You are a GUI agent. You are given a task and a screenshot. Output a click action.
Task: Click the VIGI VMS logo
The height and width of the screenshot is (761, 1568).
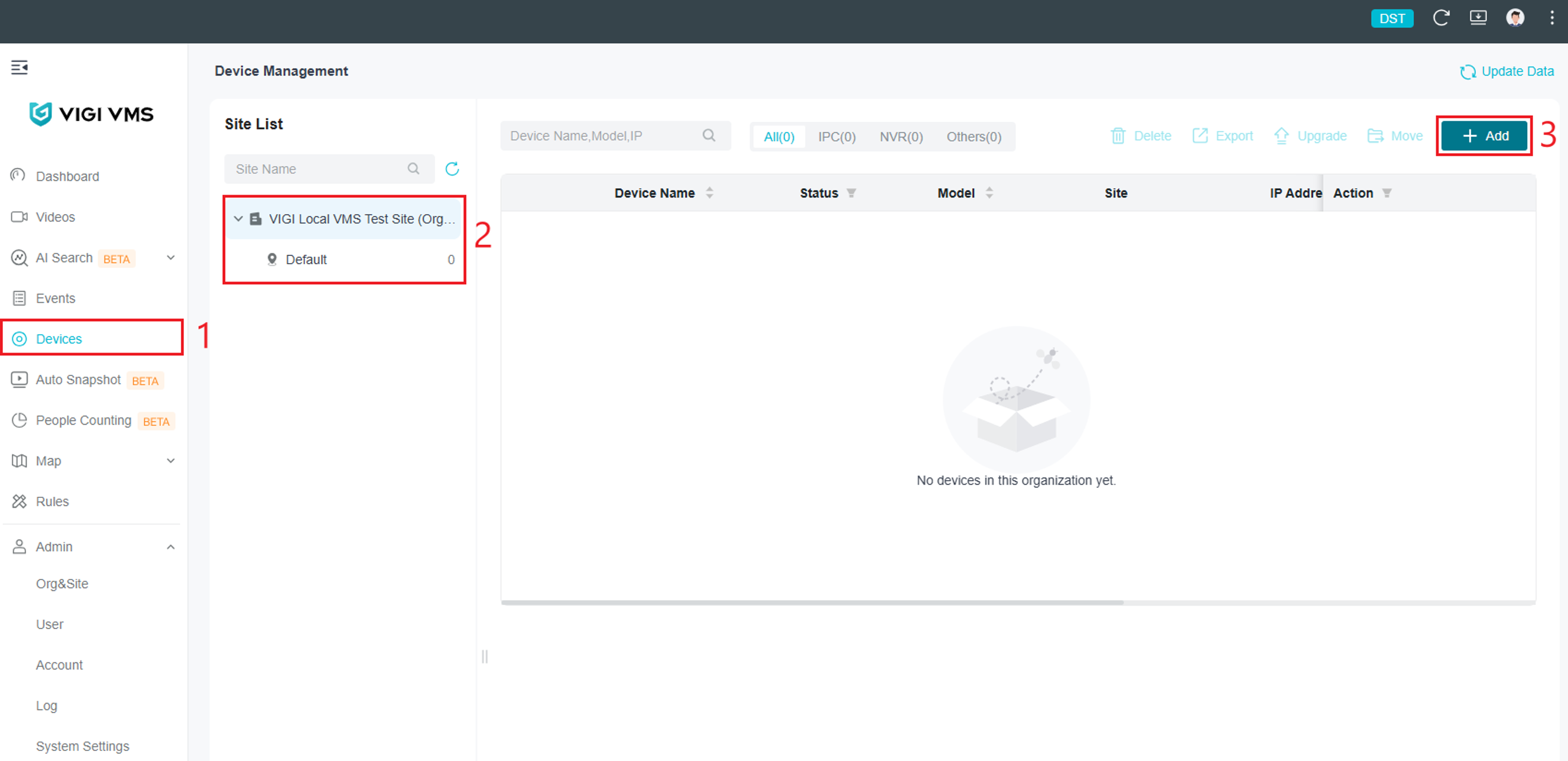point(91,114)
